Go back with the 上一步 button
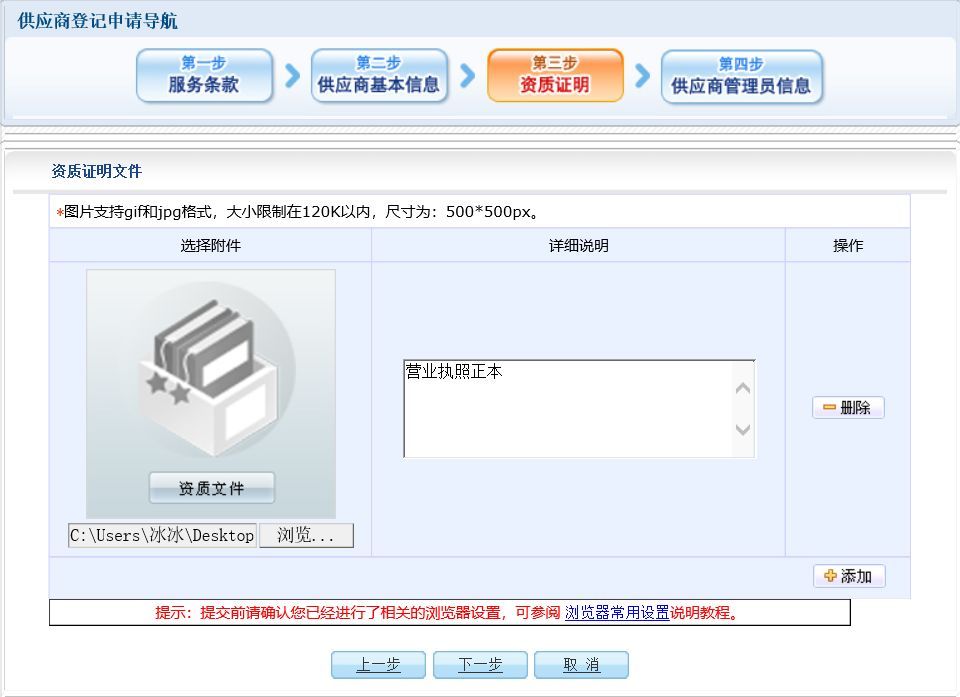This screenshot has height=697, width=960. (379, 665)
